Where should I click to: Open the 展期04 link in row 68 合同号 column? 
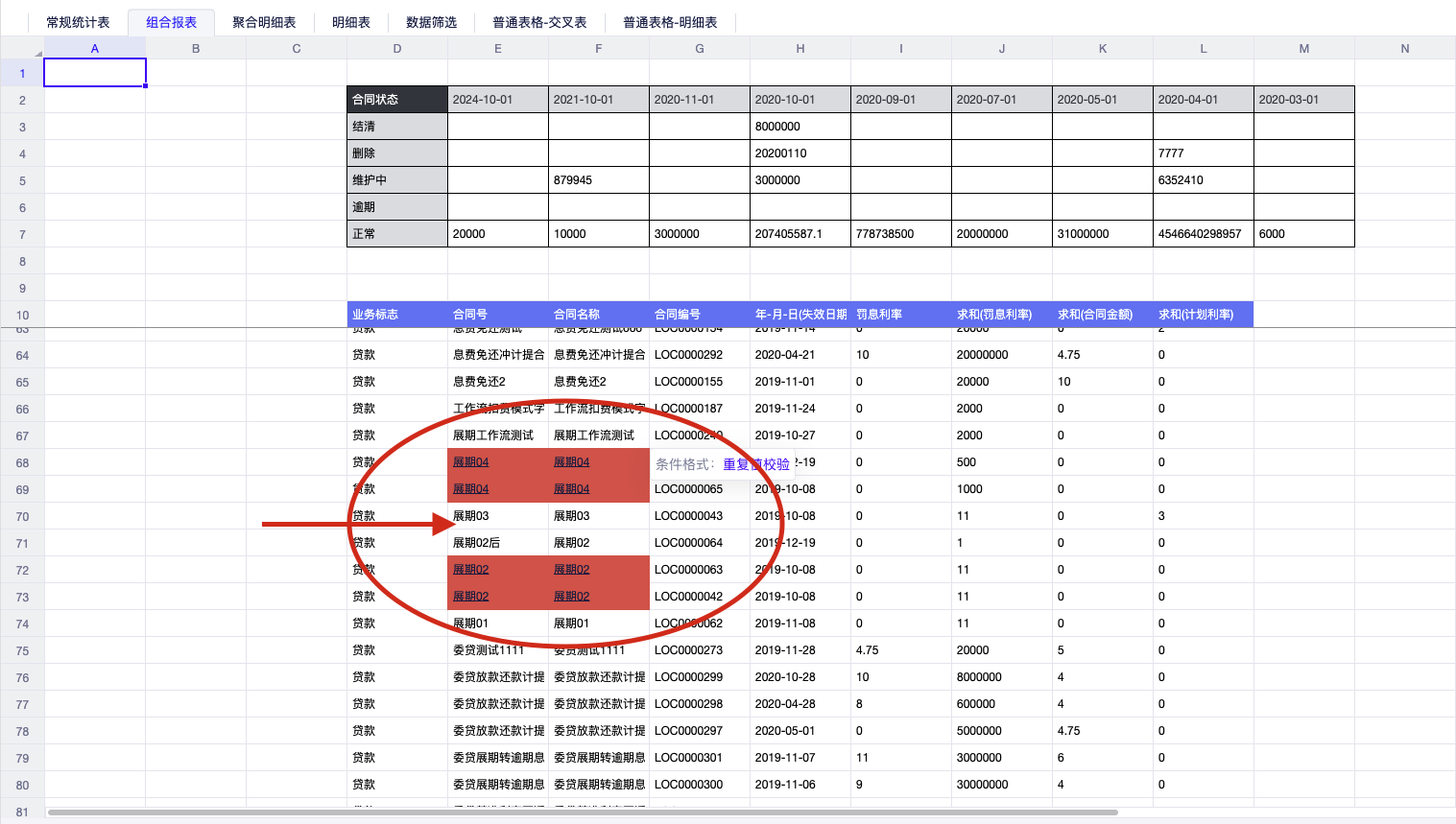click(x=471, y=462)
